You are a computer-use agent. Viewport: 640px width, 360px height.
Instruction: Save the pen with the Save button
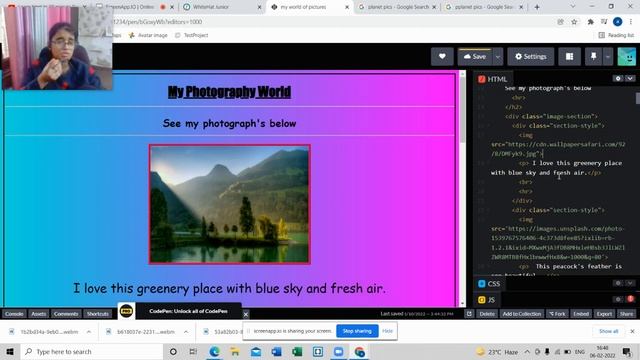coord(476,56)
